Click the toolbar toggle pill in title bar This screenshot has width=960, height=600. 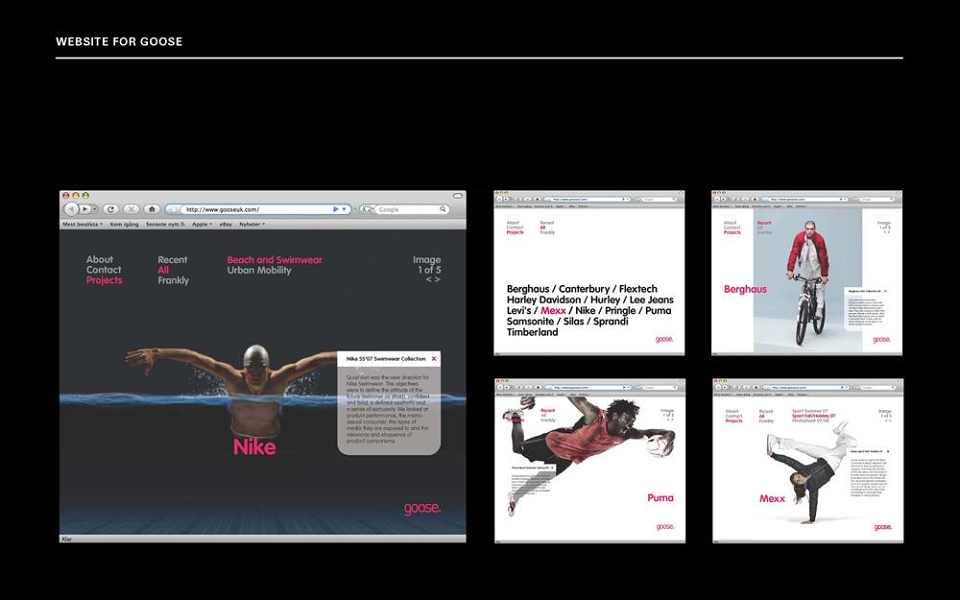pos(457,196)
